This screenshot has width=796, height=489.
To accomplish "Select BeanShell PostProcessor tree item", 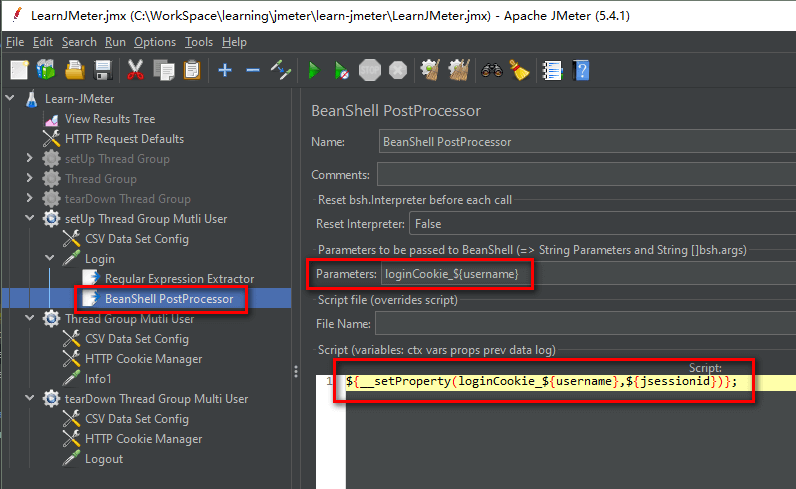I will pyautogui.click(x=169, y=299).
